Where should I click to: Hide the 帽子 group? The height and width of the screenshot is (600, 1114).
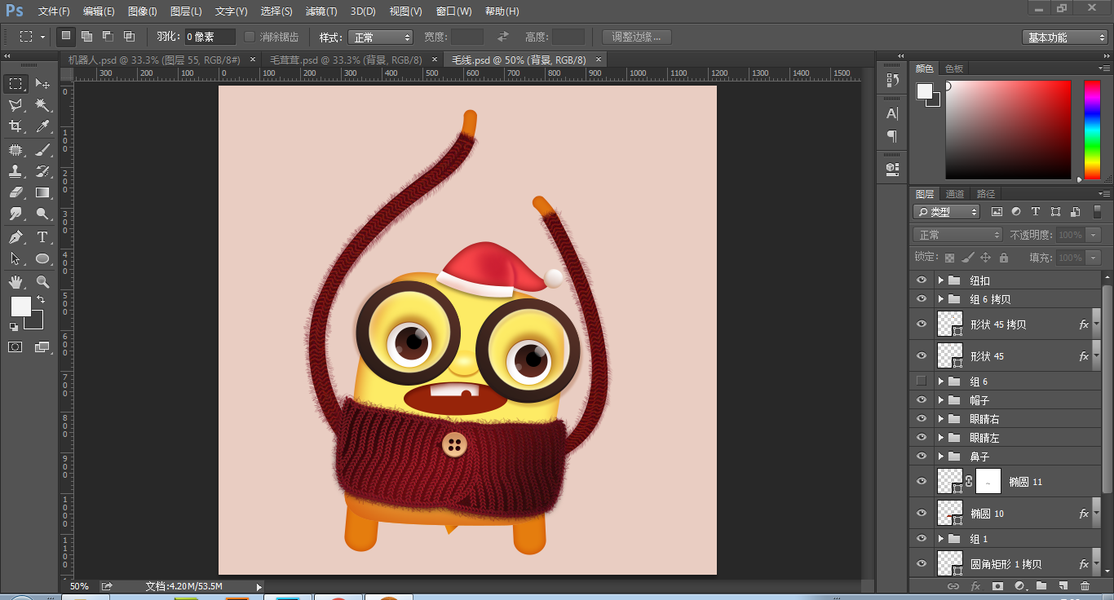[921, 400]
